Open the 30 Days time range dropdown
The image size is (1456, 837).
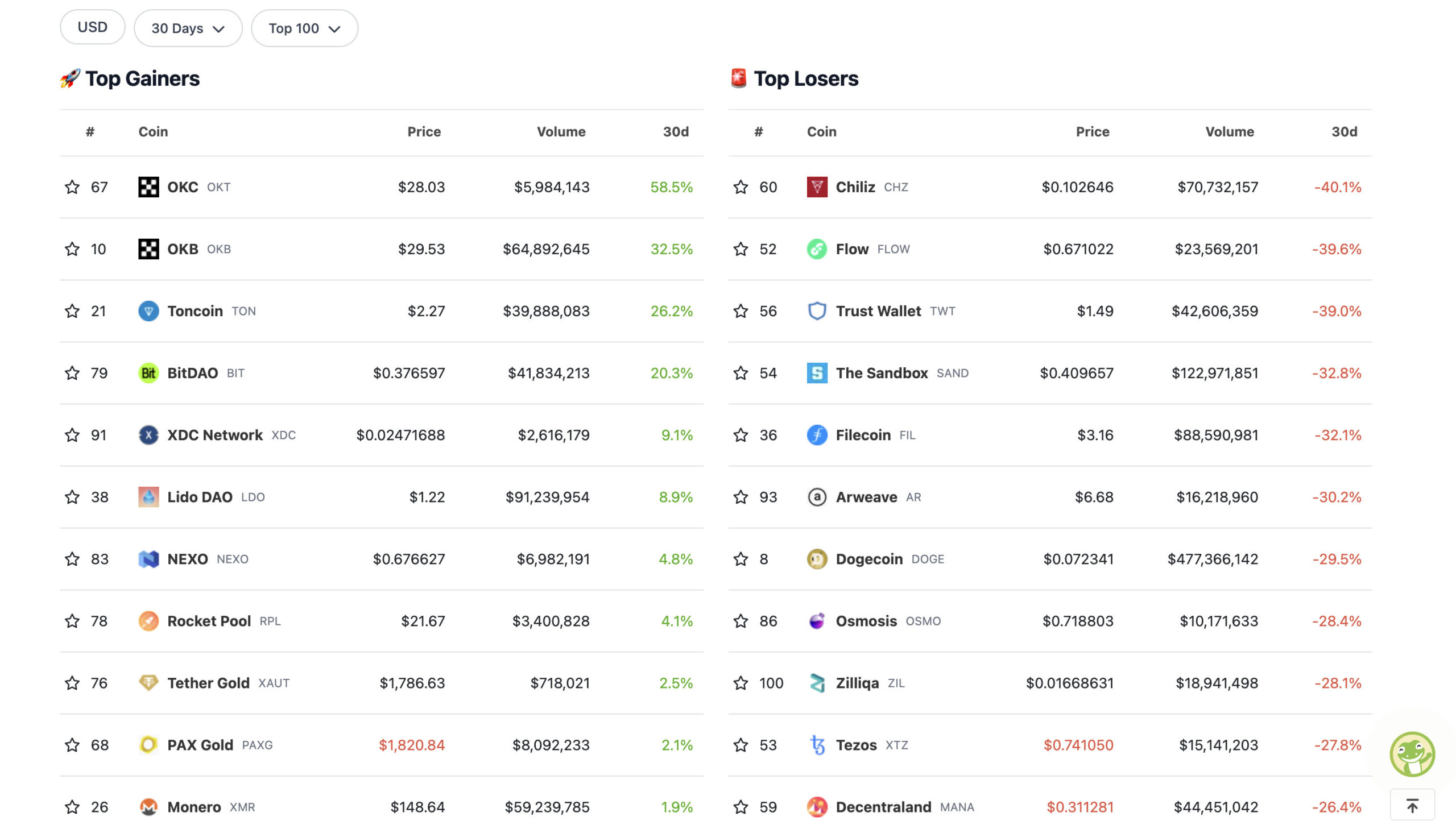(x=188, y=28)
